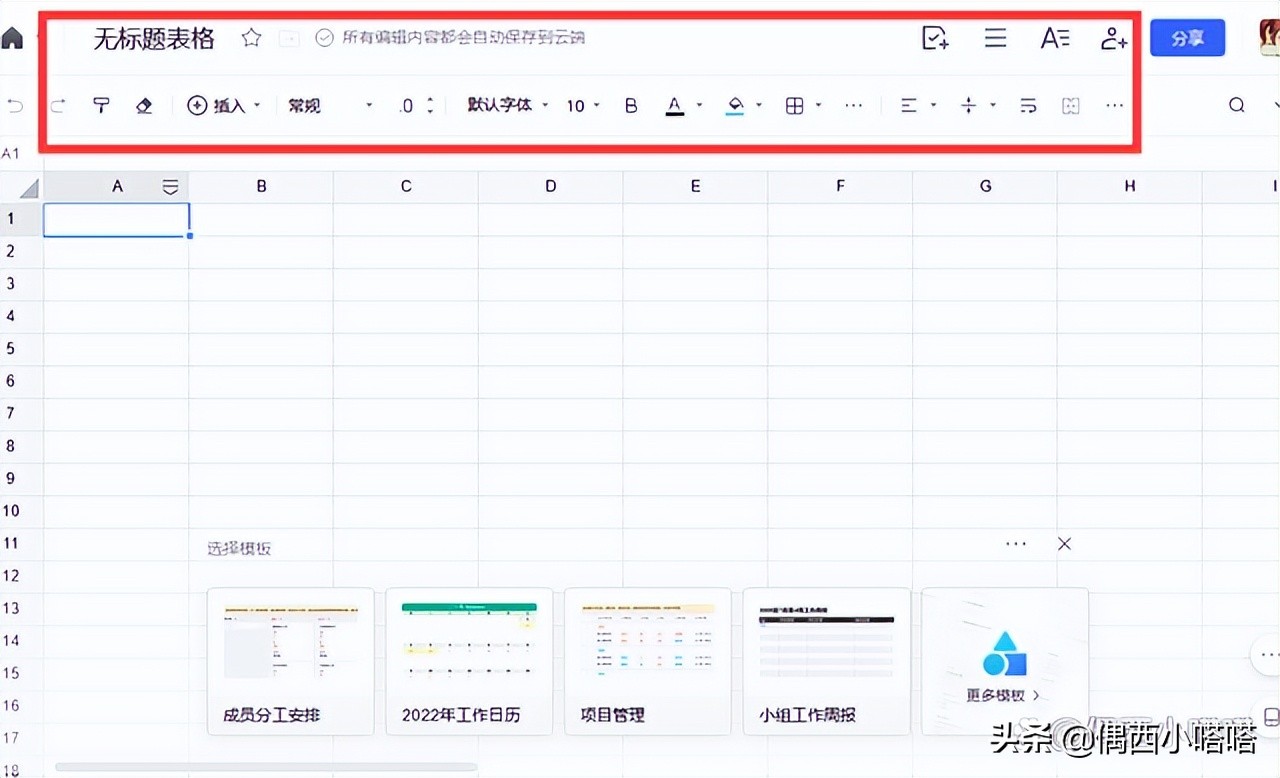Screen dimensions: 1280x778
Task: Add a collaborator with person-plus icon
Action: pos(1113,38)
